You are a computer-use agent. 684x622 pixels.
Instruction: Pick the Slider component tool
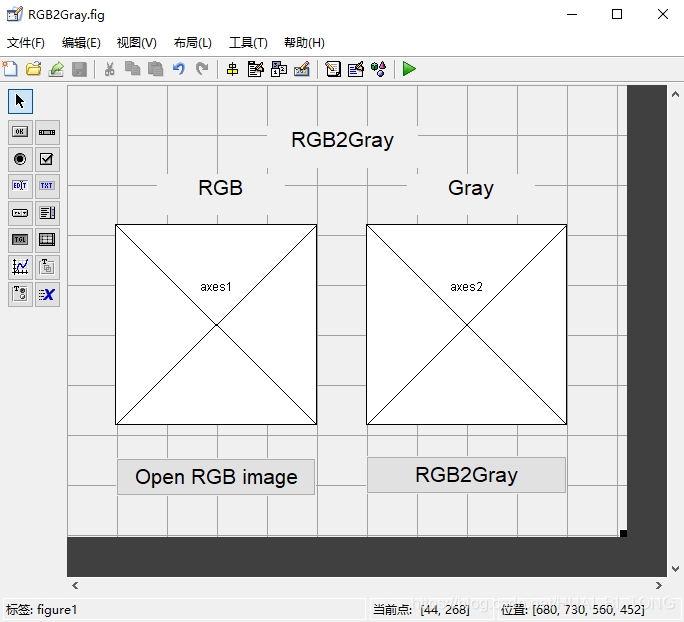click(47, 132)
